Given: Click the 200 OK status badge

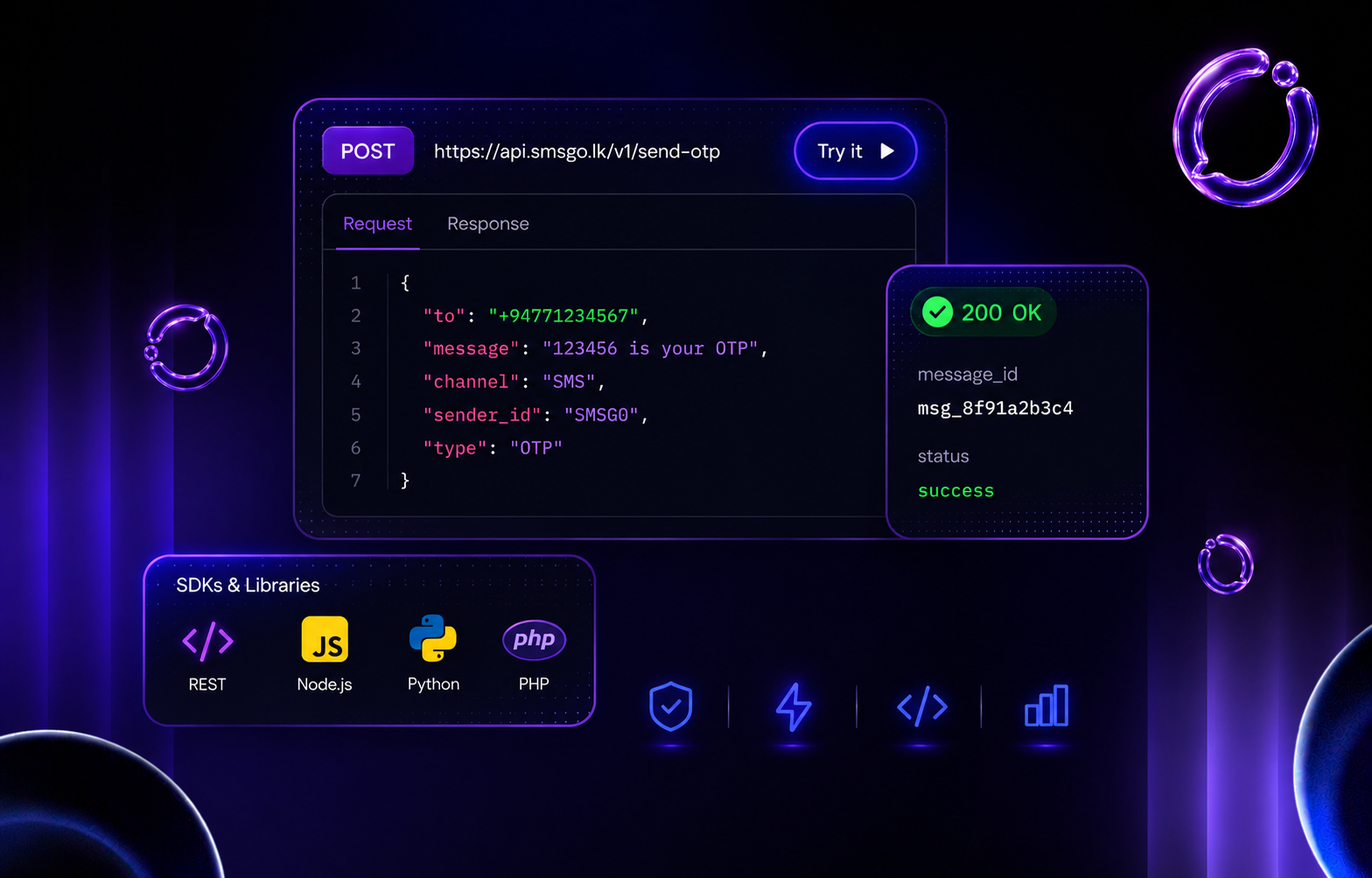Looking at the screenshot, I should (x=983, y=313).
